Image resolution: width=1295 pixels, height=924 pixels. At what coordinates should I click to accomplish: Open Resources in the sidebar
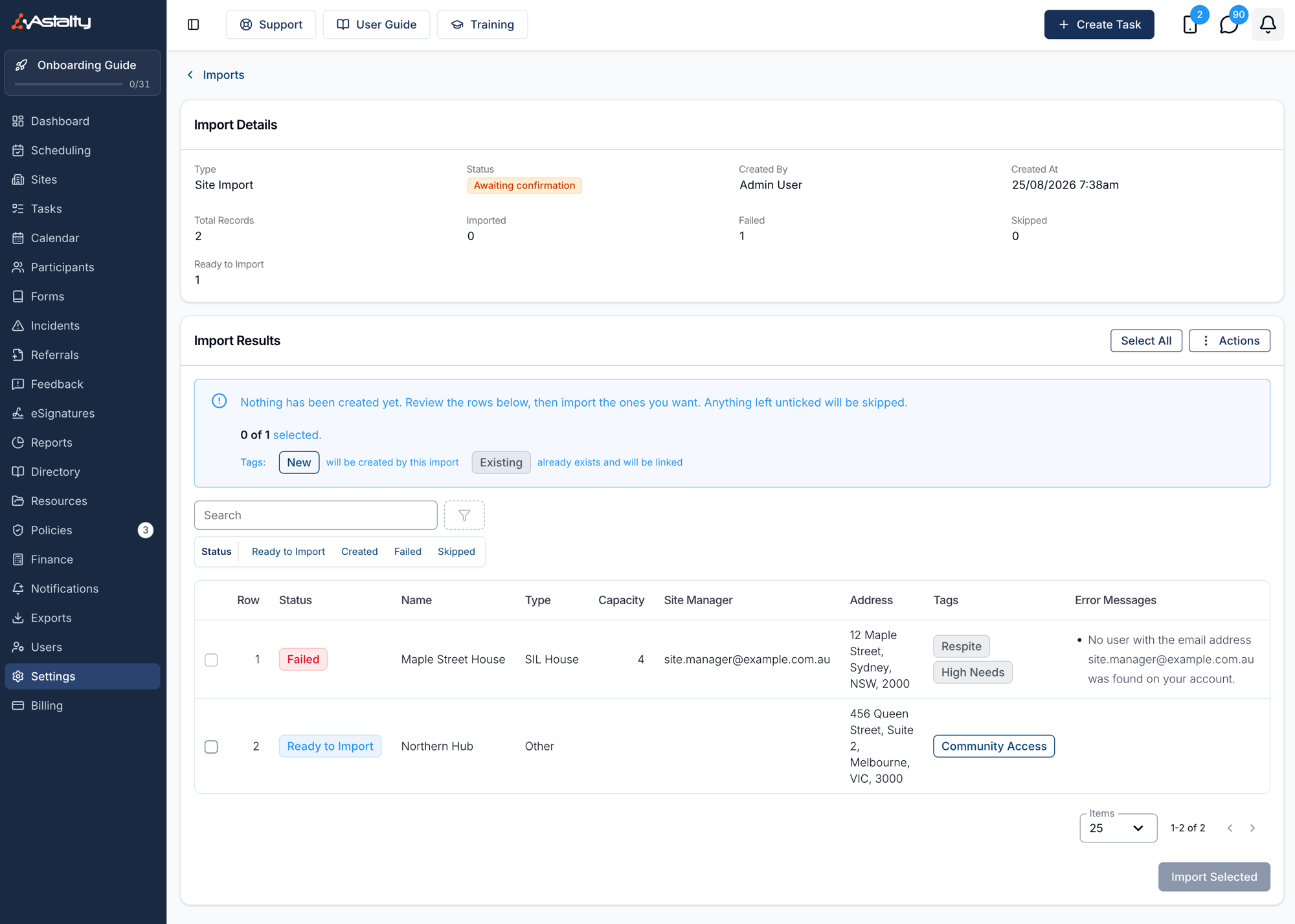tap(82, 501)
